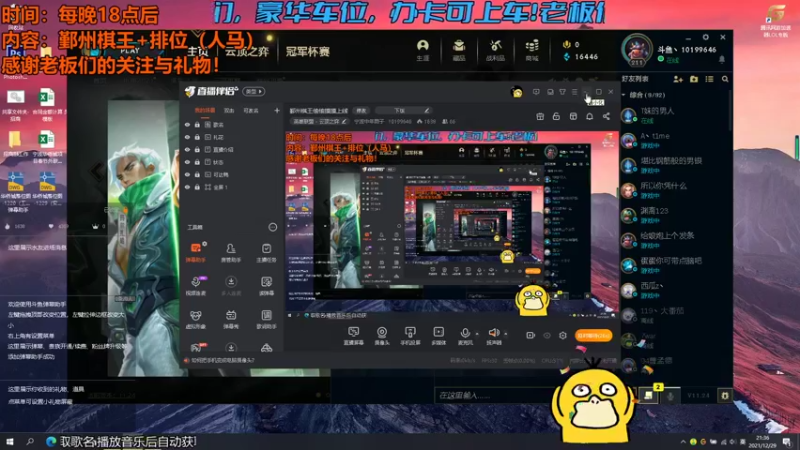Open 虚拟形象 tool icon
800x450 pixels.
[195, 319]
